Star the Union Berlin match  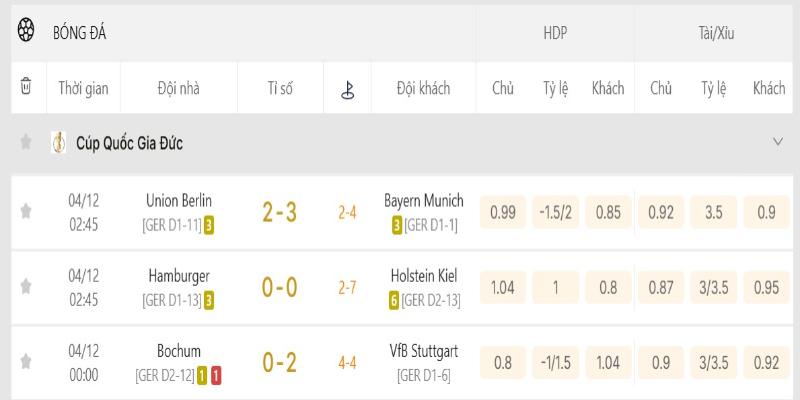[26, 211]
